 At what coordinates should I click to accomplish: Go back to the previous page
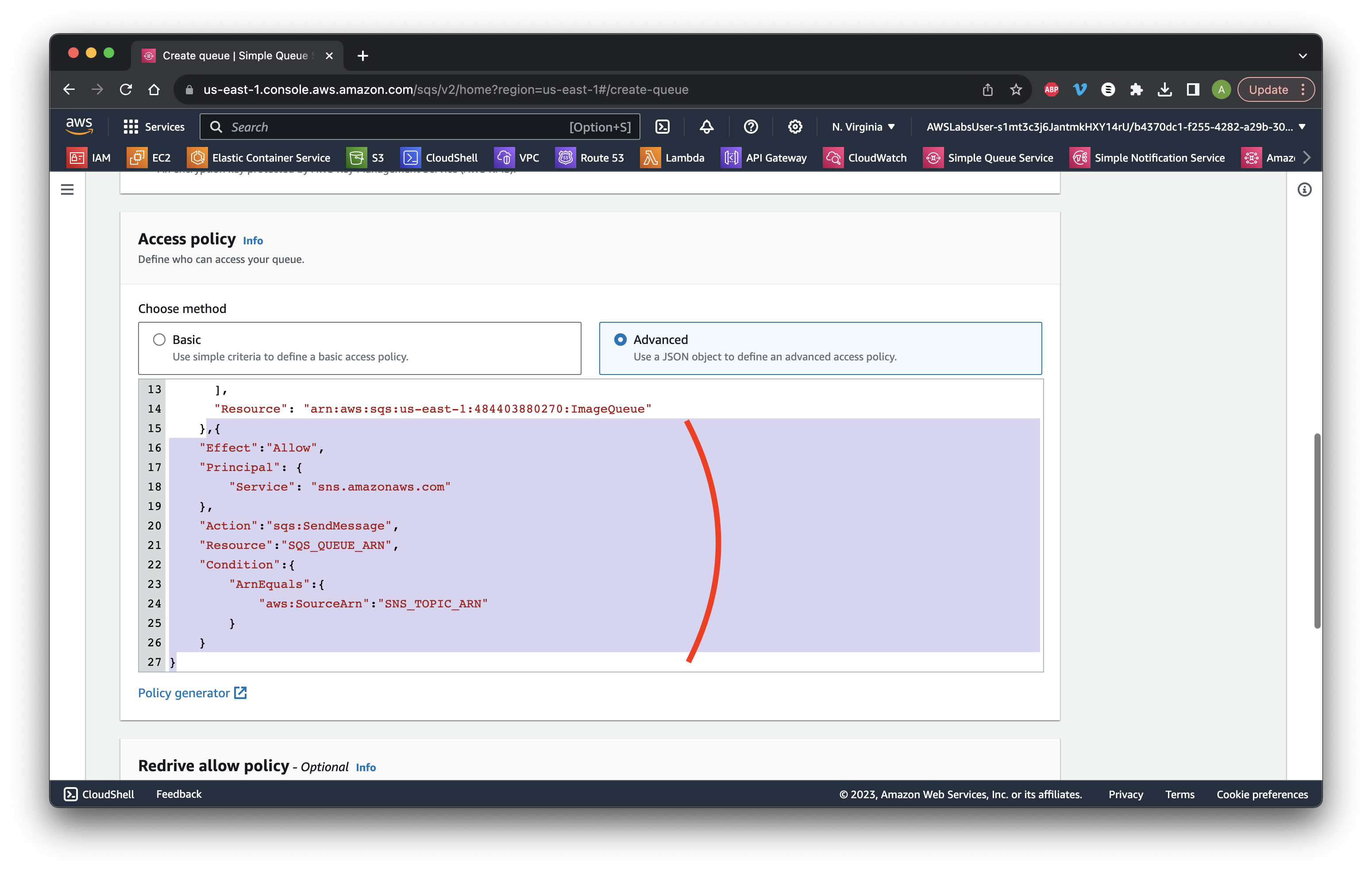click(x=69, y=89)
